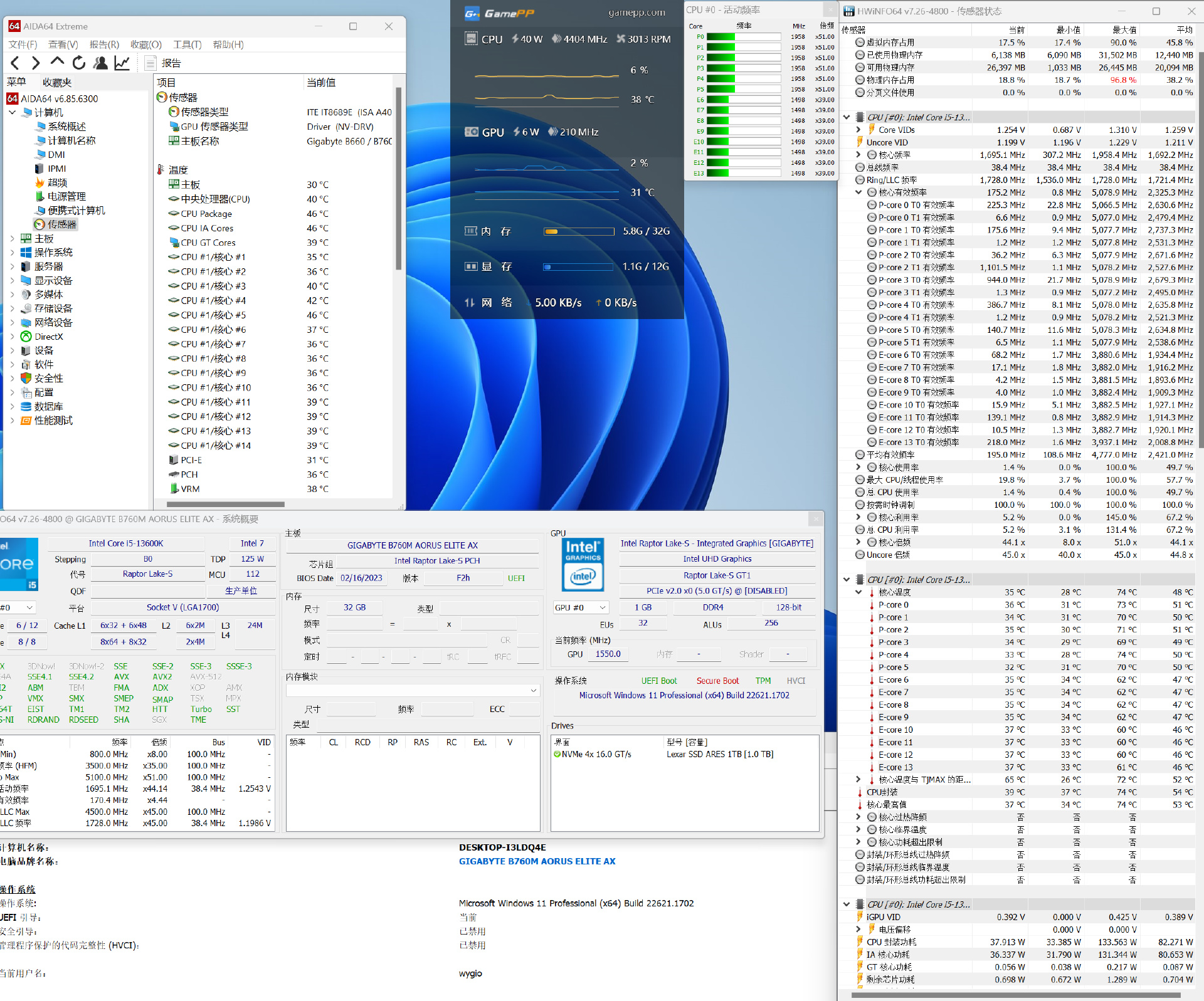Open the AIDA64 graph chart icon
Screen dimensions: 1204x1001
(x=122, y=63)
